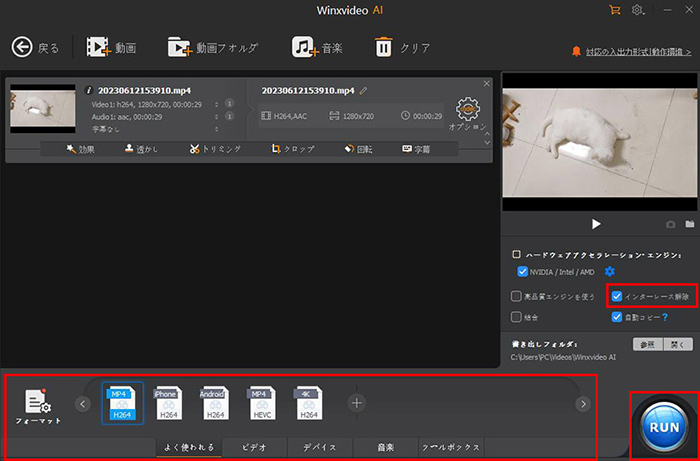700x461 pixels.
Task: Check the 結合 merge checkbox
Action: 516,317
